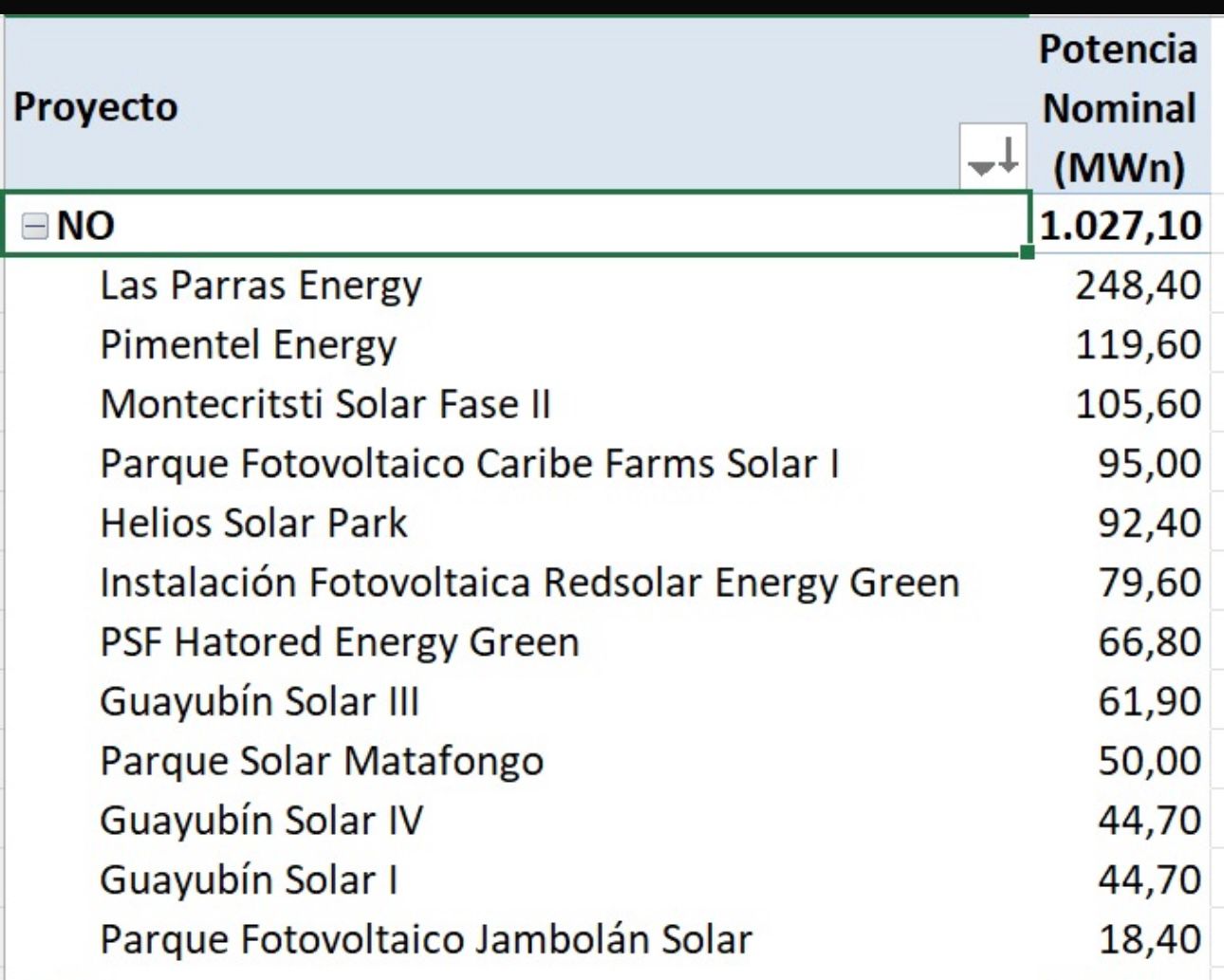Click Parque Fotovoltaico Jambolán Solar cell
Screen dimensions: 1224x980
pos(426,940)
